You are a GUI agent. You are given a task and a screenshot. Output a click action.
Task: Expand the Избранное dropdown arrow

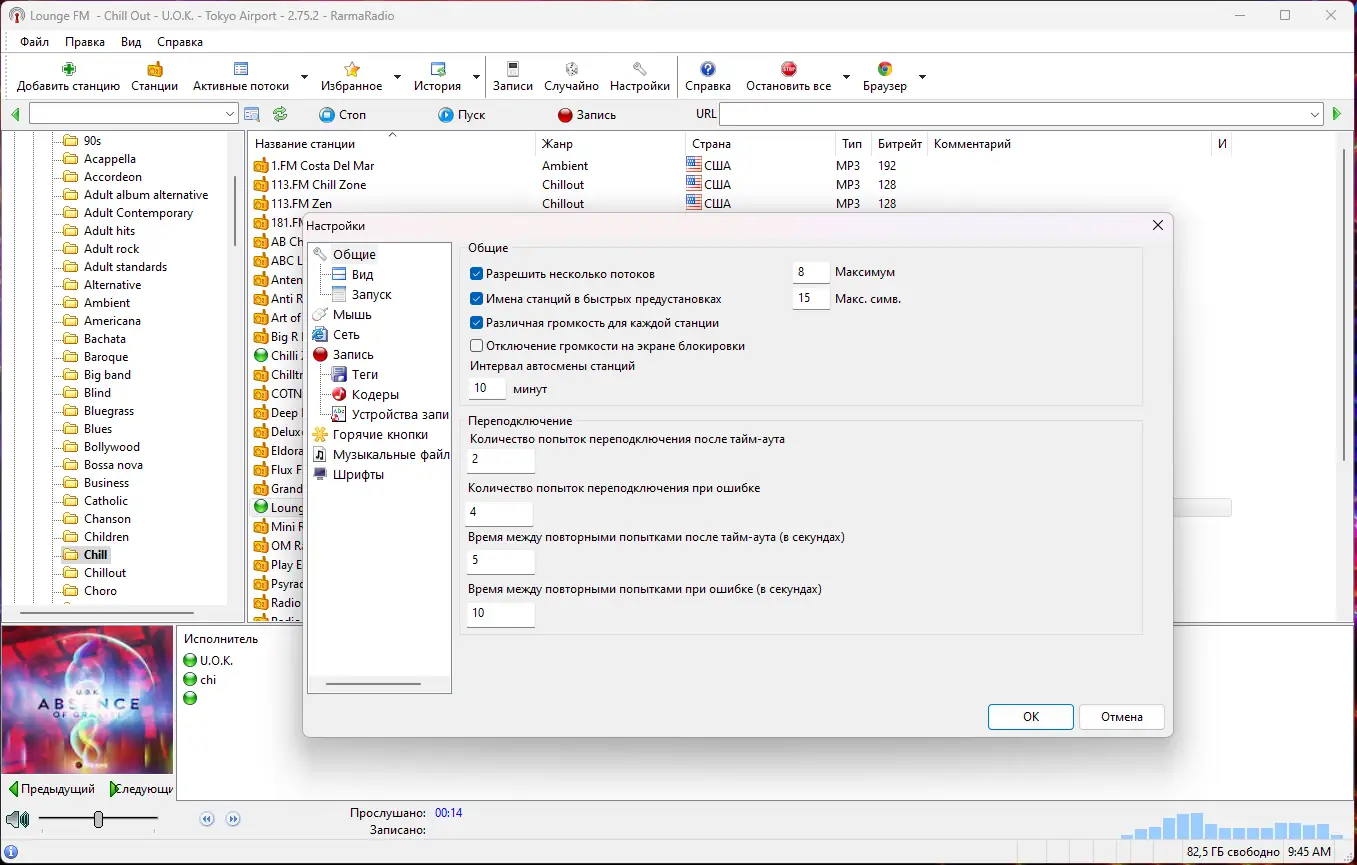click(397, 77)
